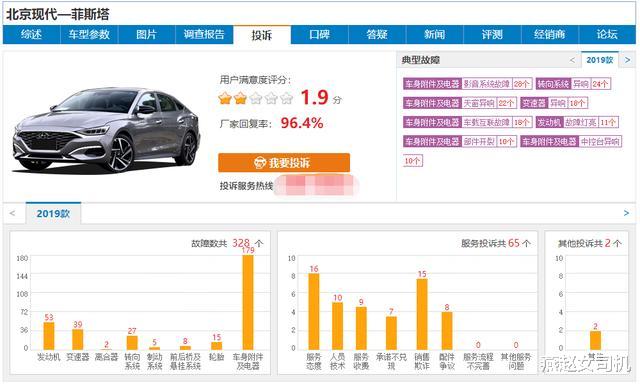Screen dimensions: 640x385
Task: Click the 制动系统 axis label
Action: (x=154, y=362)
